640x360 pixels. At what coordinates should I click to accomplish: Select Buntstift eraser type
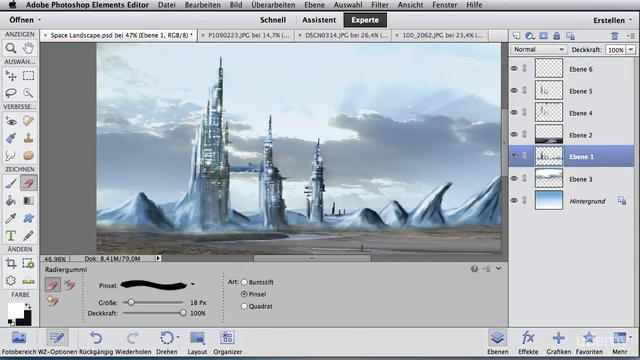pyautogui.click(x=244, y=282)
